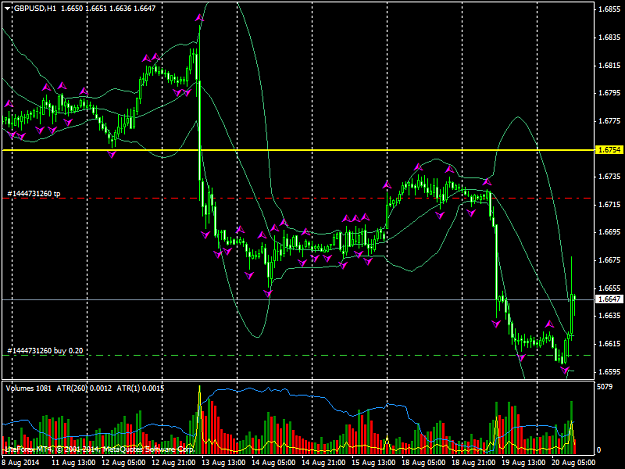Viewport: 625px width, 469px height.
Task: Click the 1.6715 price scale label
Action: (609, 204)
